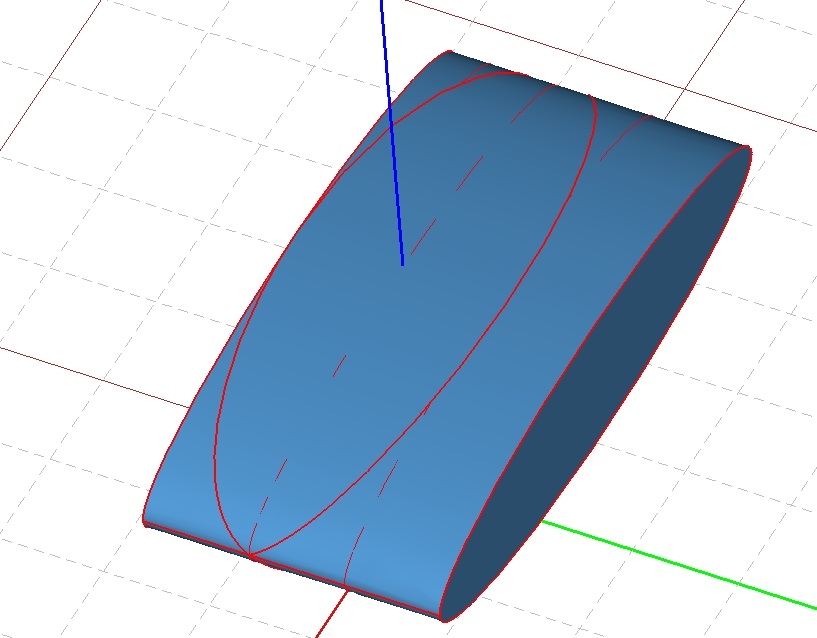Select the topmost corner vertex of the solid
Screen dimensions: 817x638
[449, 52]
